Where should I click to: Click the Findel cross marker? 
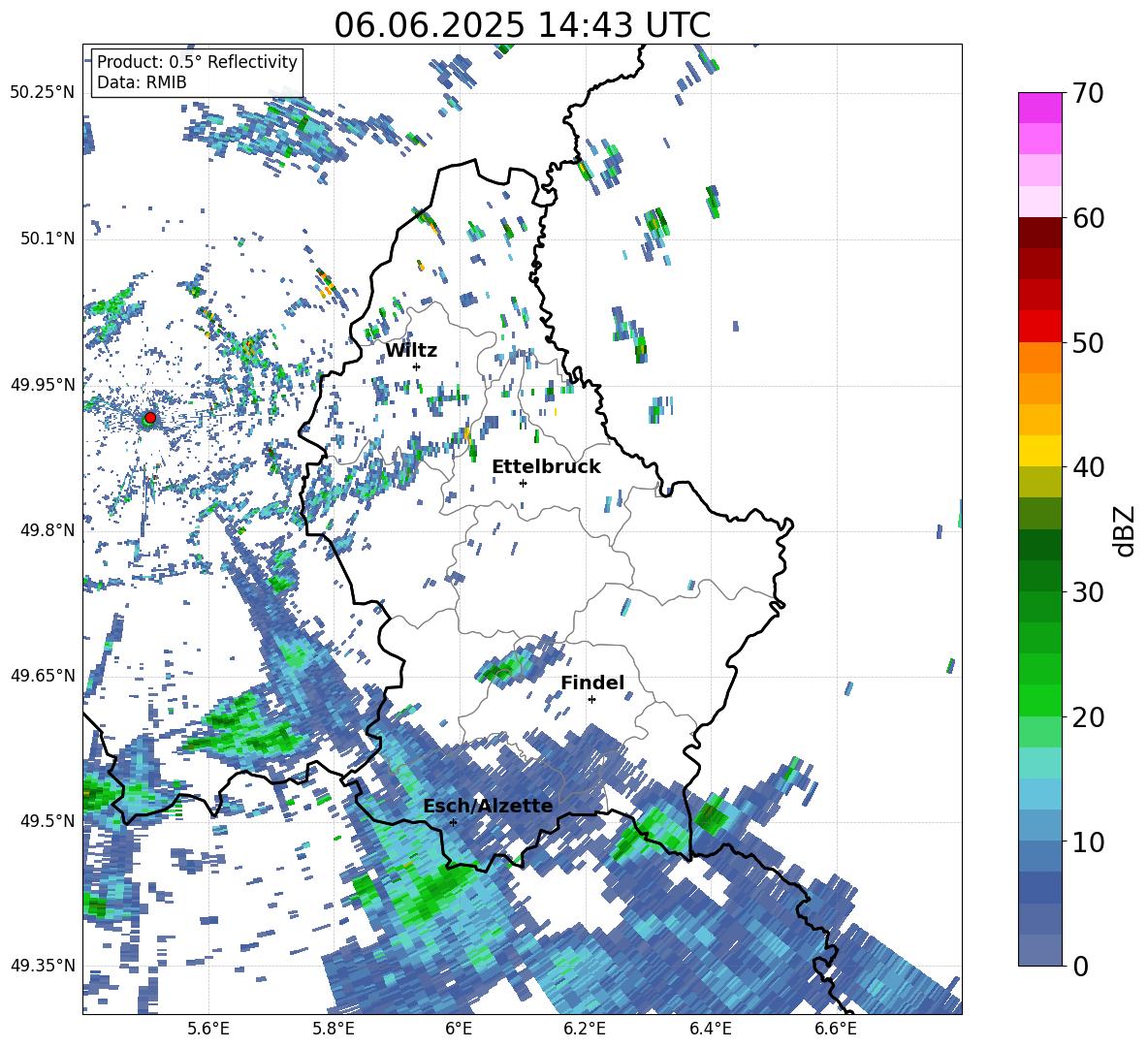[x=591, y=700]
